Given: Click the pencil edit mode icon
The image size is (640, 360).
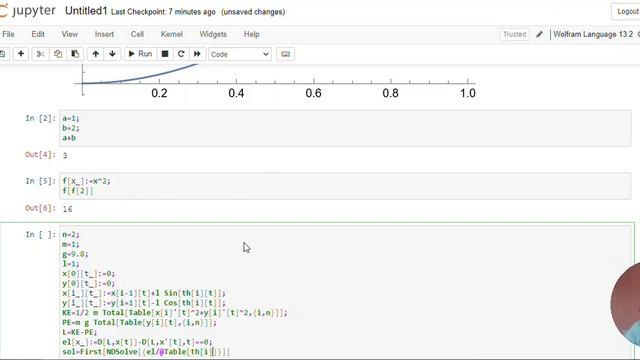Looking at the screenshot, I should 539,34.
